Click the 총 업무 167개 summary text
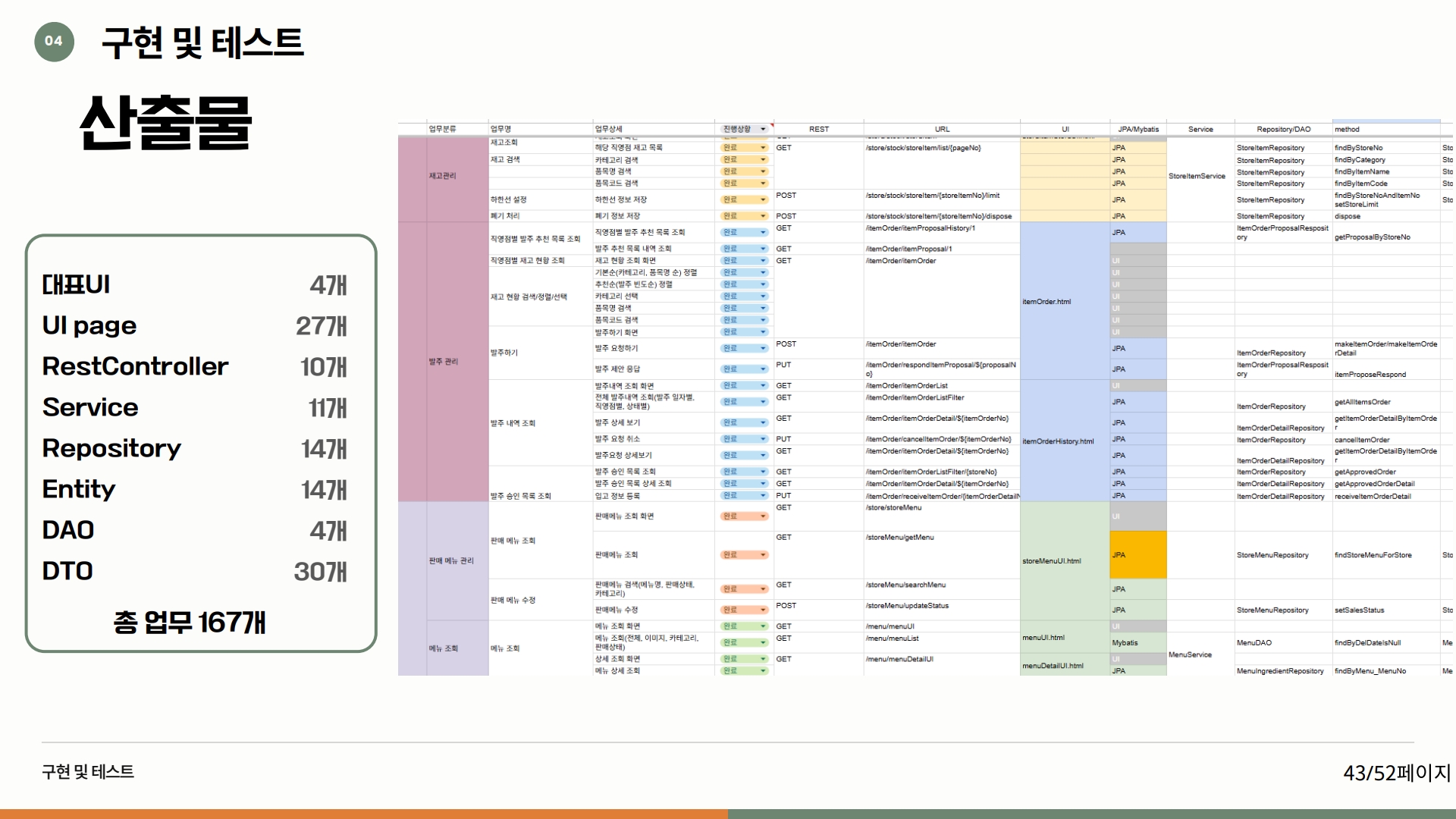Image resolution: width=1456 pixels, height=819 pixels. (x=190, y=623)
